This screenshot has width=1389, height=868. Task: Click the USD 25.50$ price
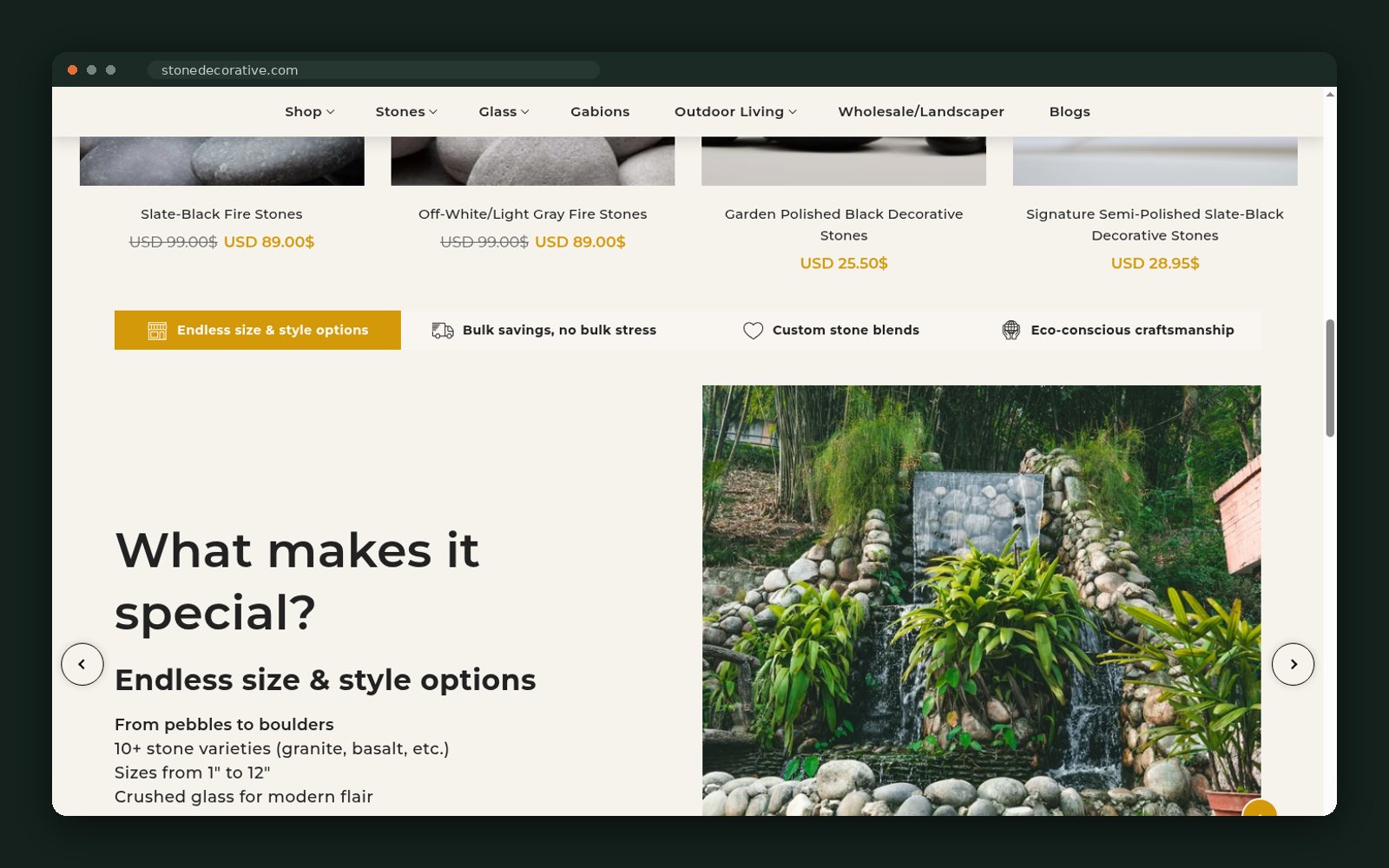[844, 263]
